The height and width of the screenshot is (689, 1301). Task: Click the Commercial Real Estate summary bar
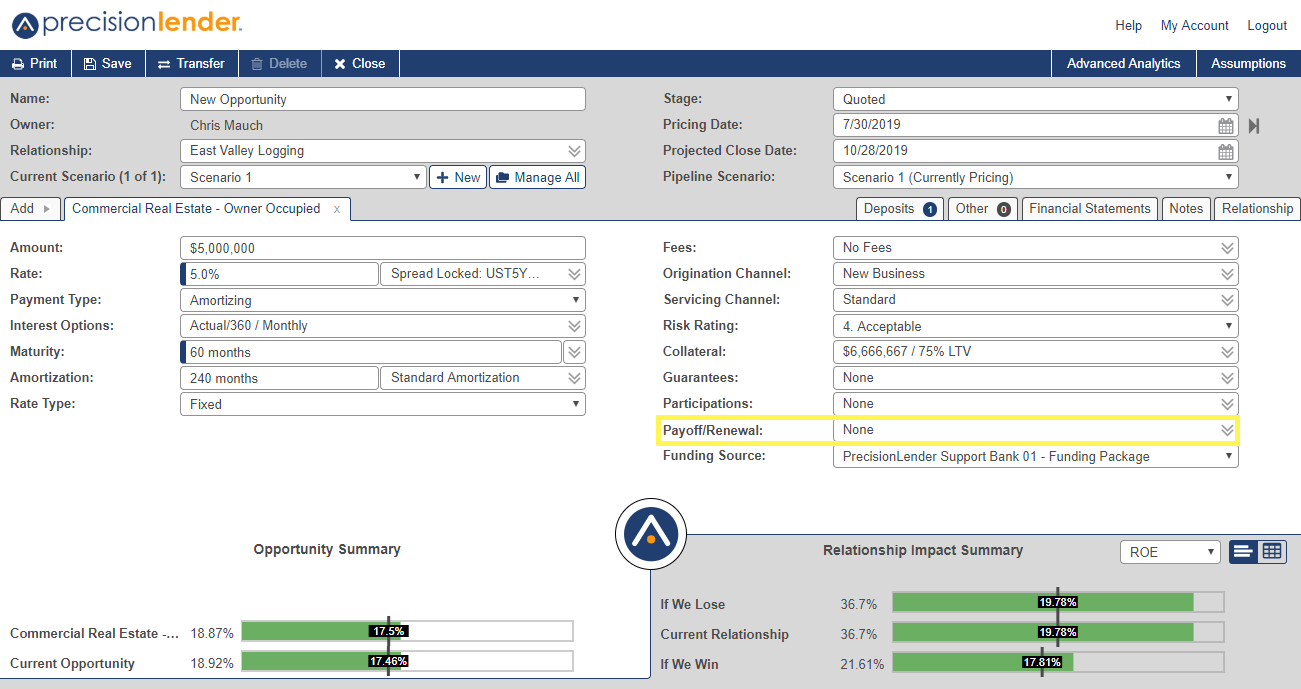click(x=407, y=631)
